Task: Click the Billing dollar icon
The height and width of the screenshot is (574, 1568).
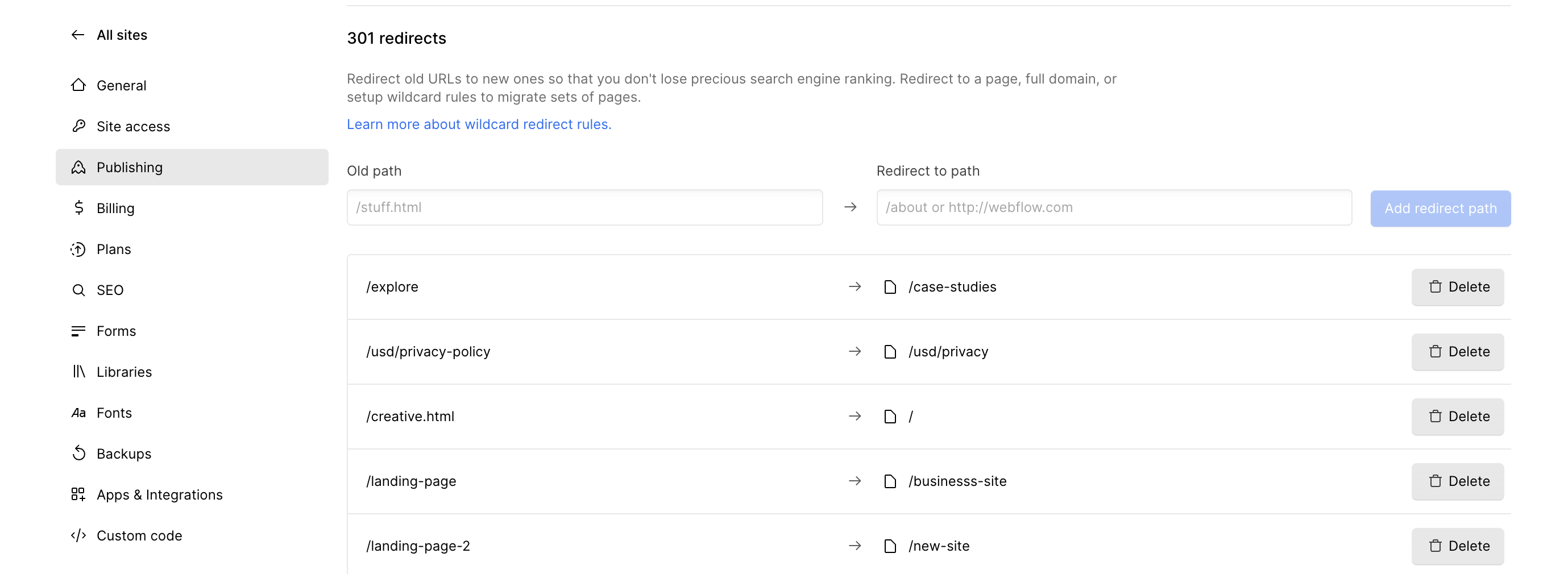Action: coord(78,207)
